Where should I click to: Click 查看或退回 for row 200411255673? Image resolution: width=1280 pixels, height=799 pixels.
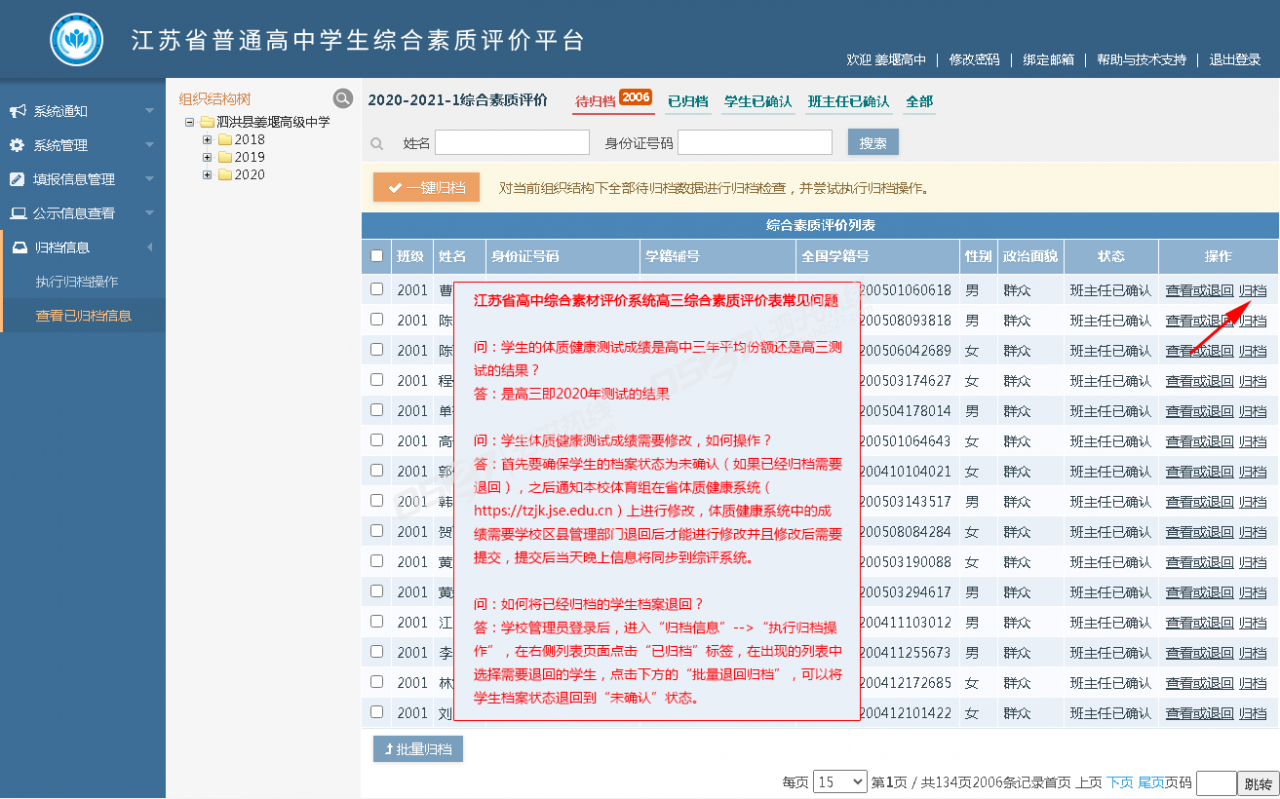pos(1199,653)
